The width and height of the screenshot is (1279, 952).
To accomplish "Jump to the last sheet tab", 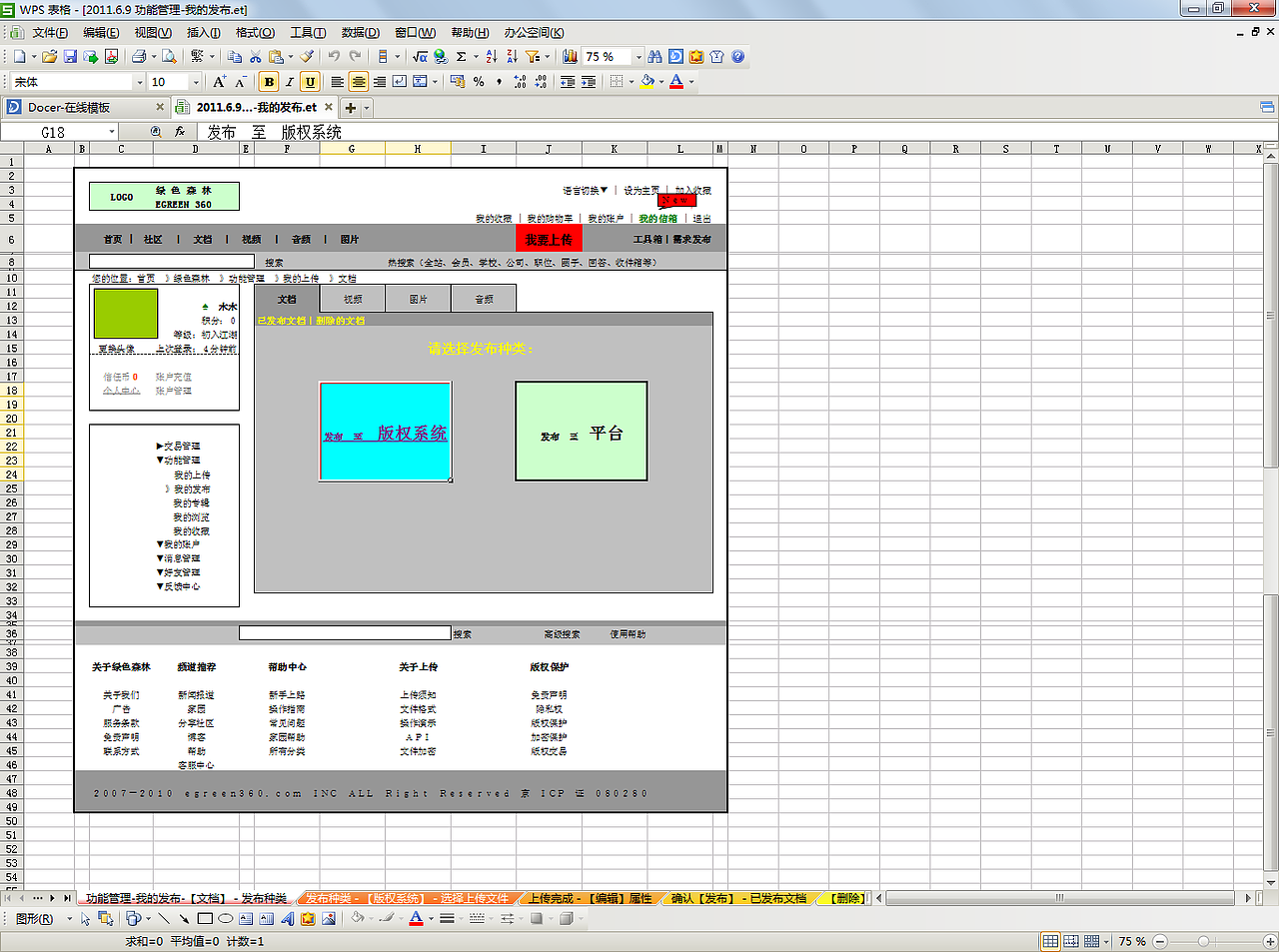I will pyautogui.click(x=67, y=898).
